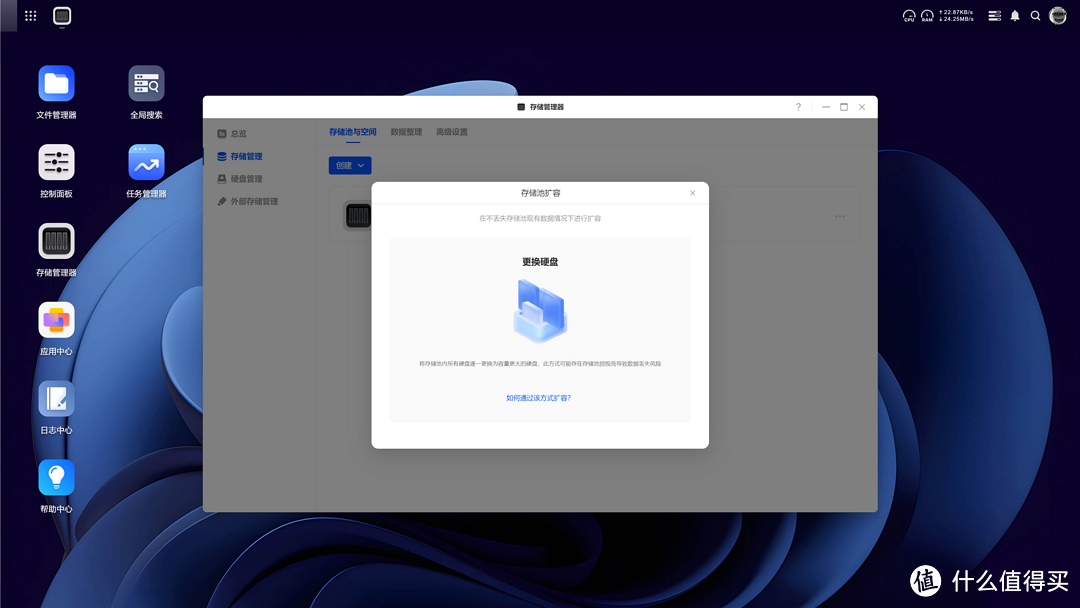The width and height of the screenshot is (1080, 608).
Task: Select 硬盘管理 in the sidebar
Action: tap(240, 179)
